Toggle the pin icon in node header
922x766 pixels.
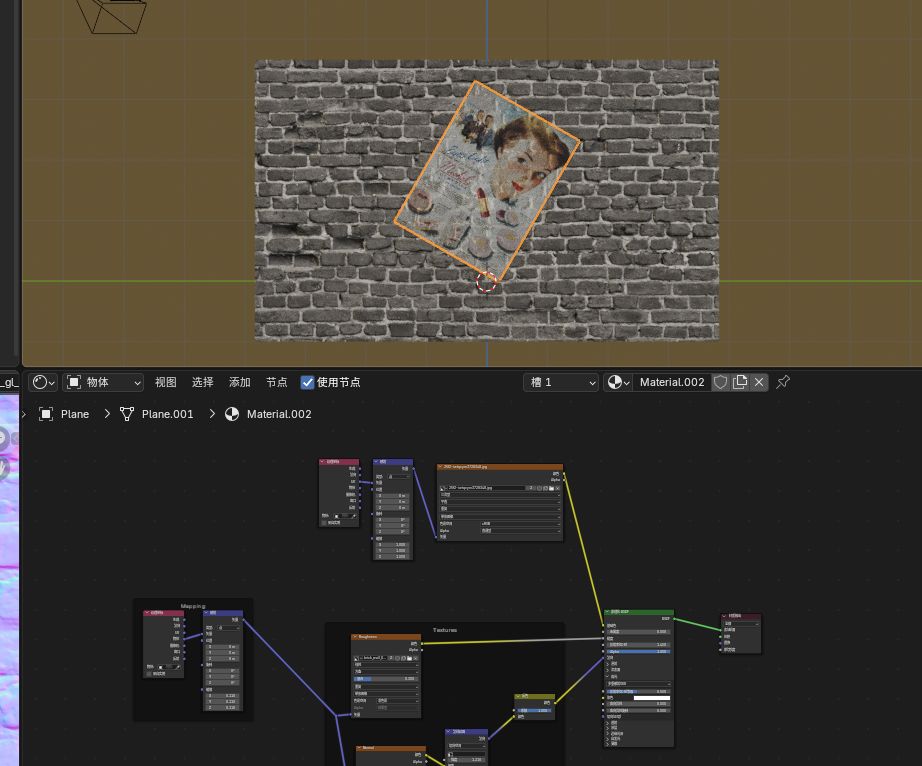pyautogui.click(x=783, y=382)
